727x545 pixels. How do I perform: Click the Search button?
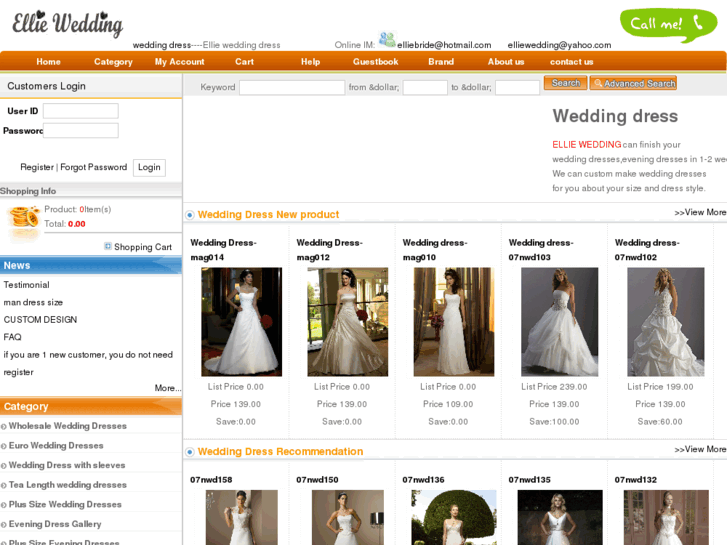pyautogui.click(x=566, y=83)
